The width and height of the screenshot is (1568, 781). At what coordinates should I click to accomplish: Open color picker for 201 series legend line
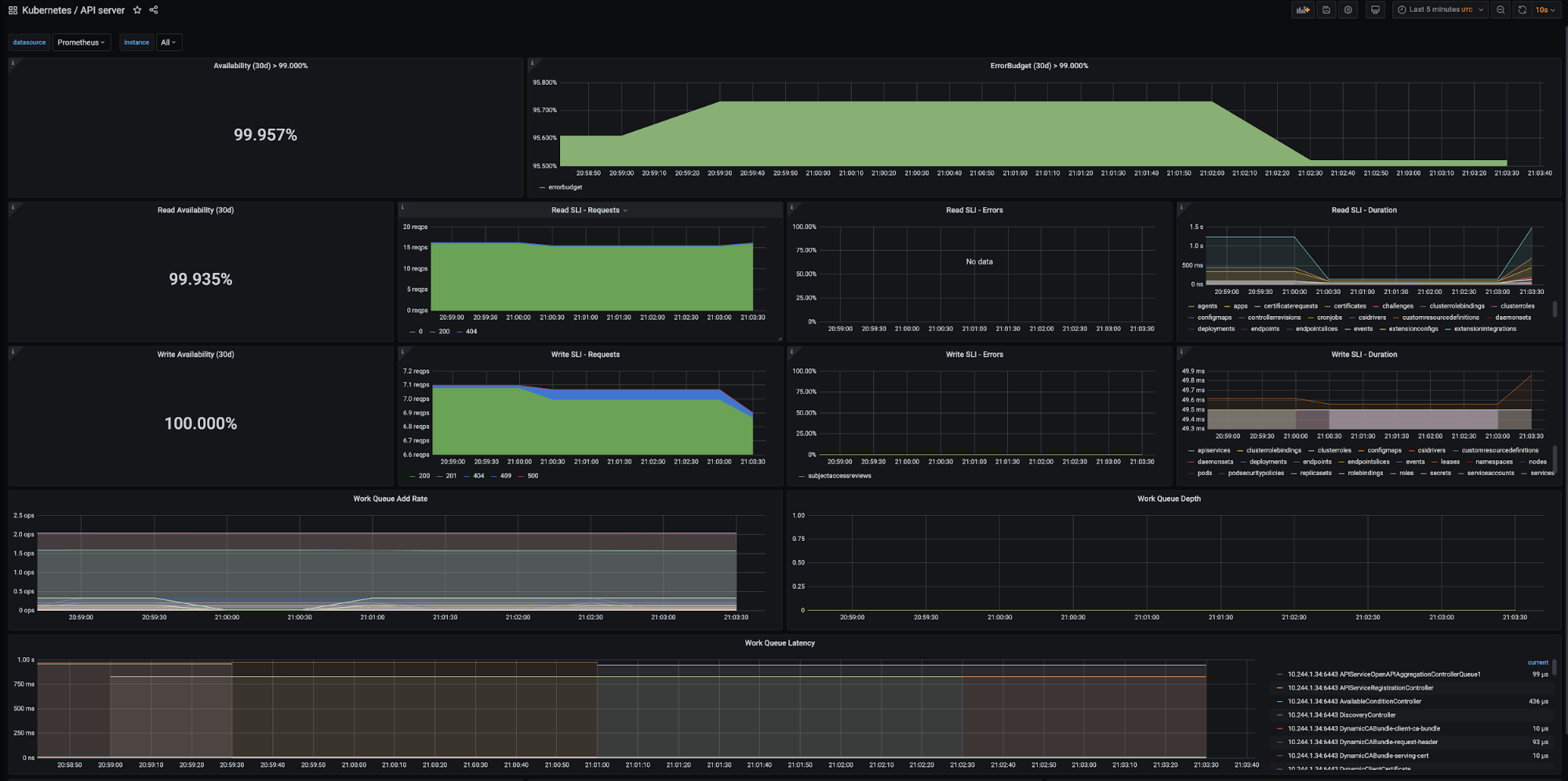click(x=440, y=476)
